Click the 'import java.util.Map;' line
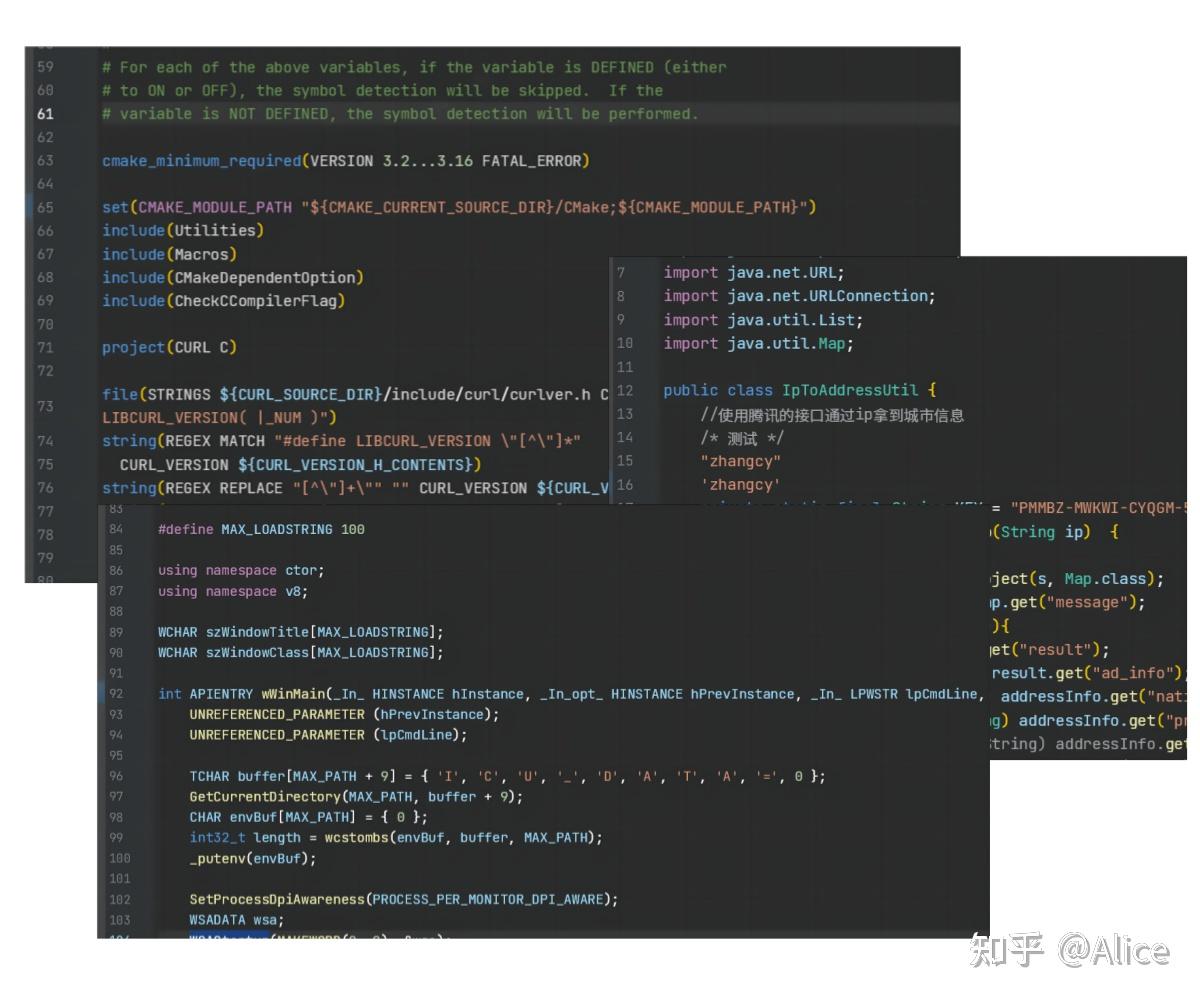The height and width of the screenshot is (1000, 1200). 759,344
